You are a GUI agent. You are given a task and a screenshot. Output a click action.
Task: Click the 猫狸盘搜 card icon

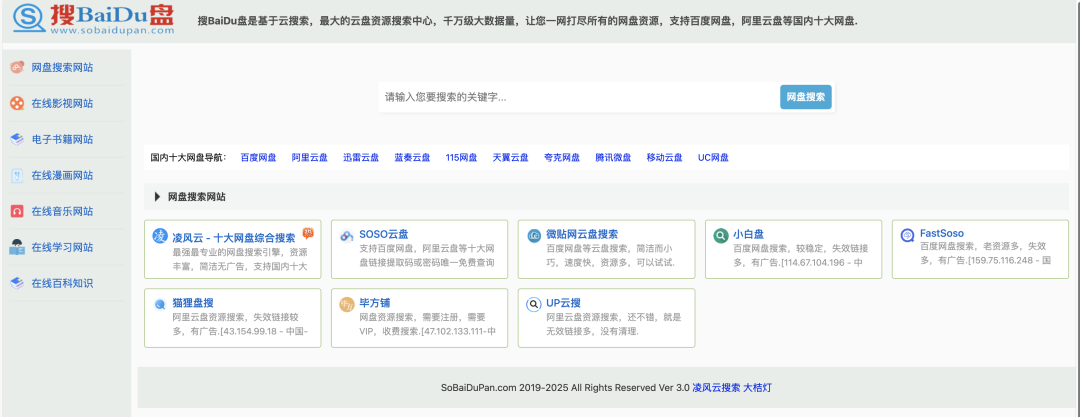click(x=160, y=304)
